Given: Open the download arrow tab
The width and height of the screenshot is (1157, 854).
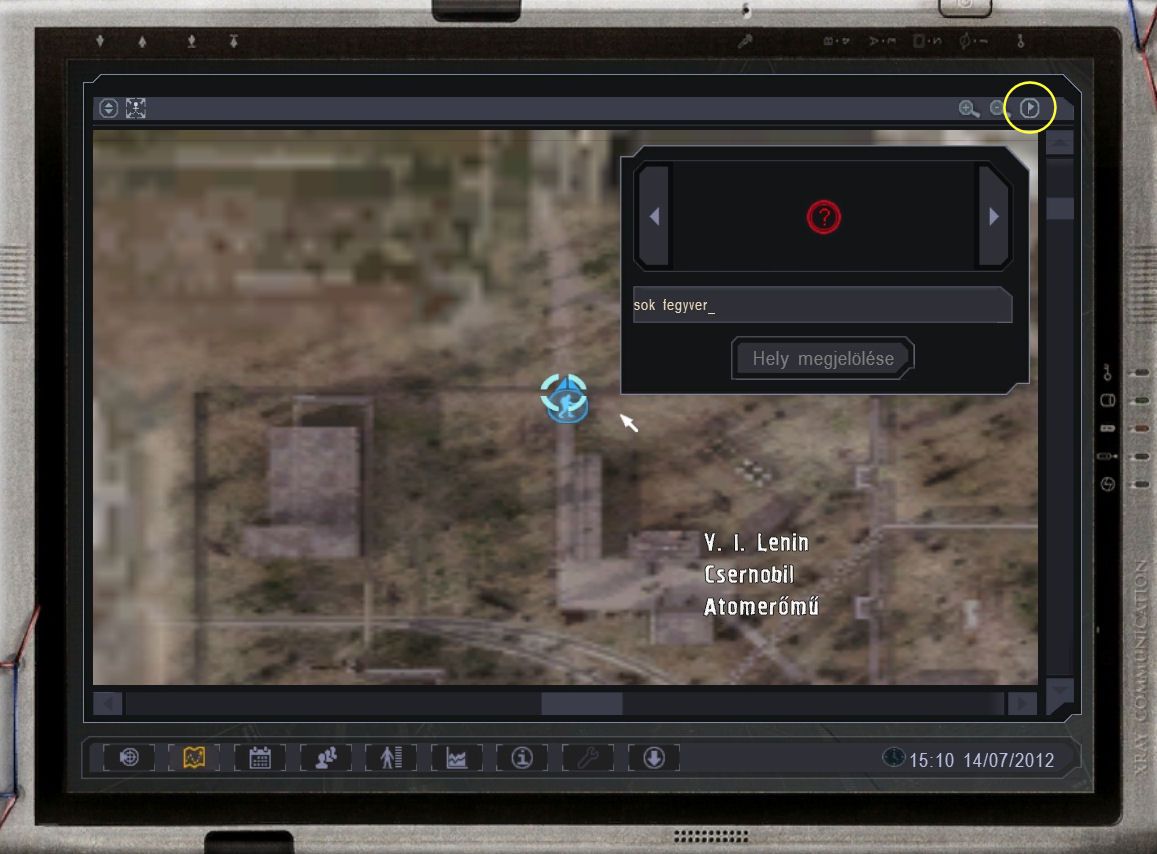Looking at the screenshot, I should [654, 757].
